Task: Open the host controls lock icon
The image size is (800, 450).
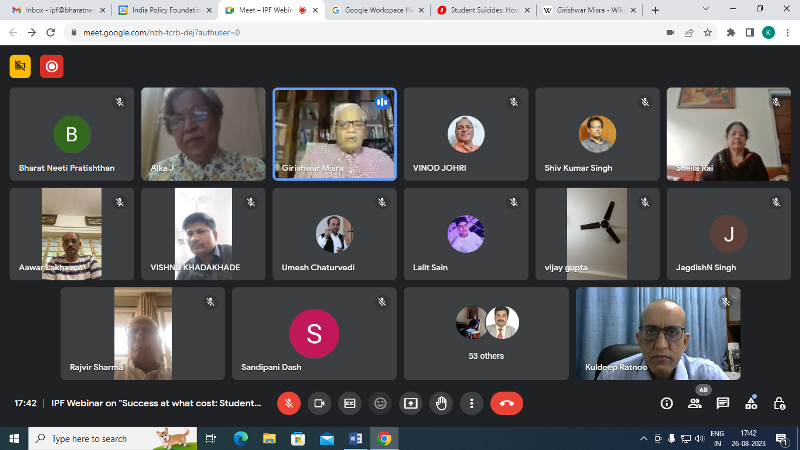Action: [778, 403]
